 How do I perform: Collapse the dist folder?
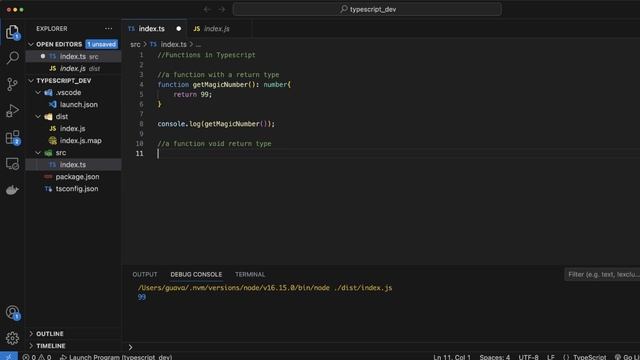pos(38,117)
